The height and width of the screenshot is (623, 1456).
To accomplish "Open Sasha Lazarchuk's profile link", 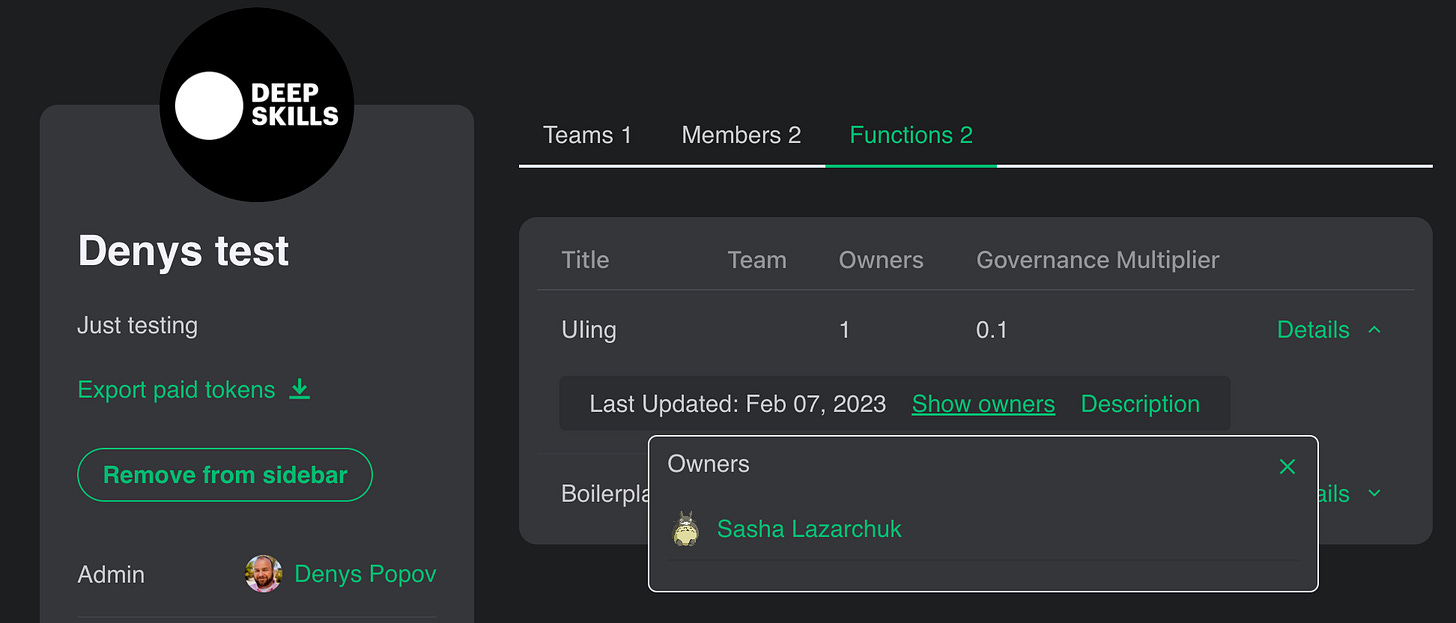I will (809, 529).
